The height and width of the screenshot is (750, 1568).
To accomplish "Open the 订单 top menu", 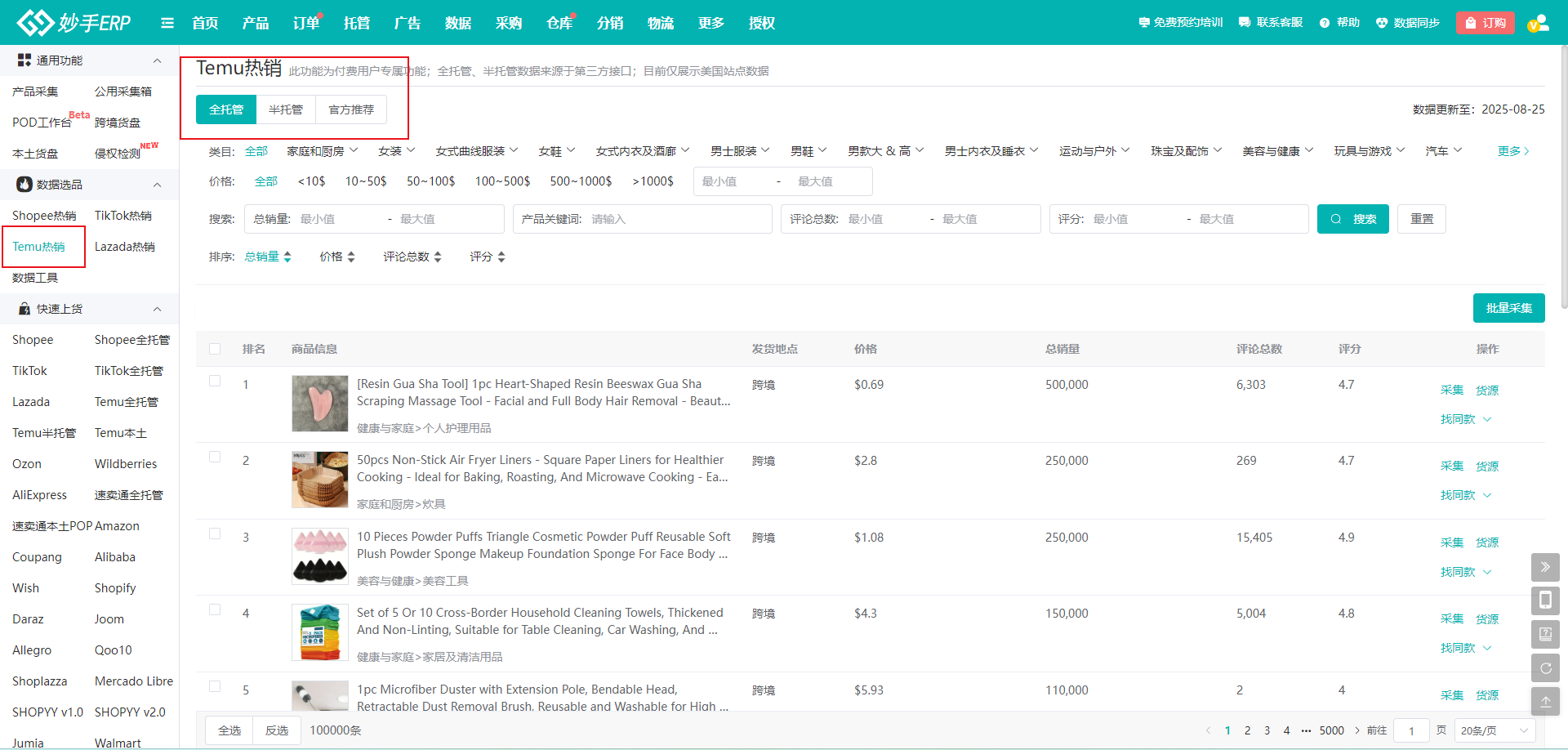I will [305, 23].
